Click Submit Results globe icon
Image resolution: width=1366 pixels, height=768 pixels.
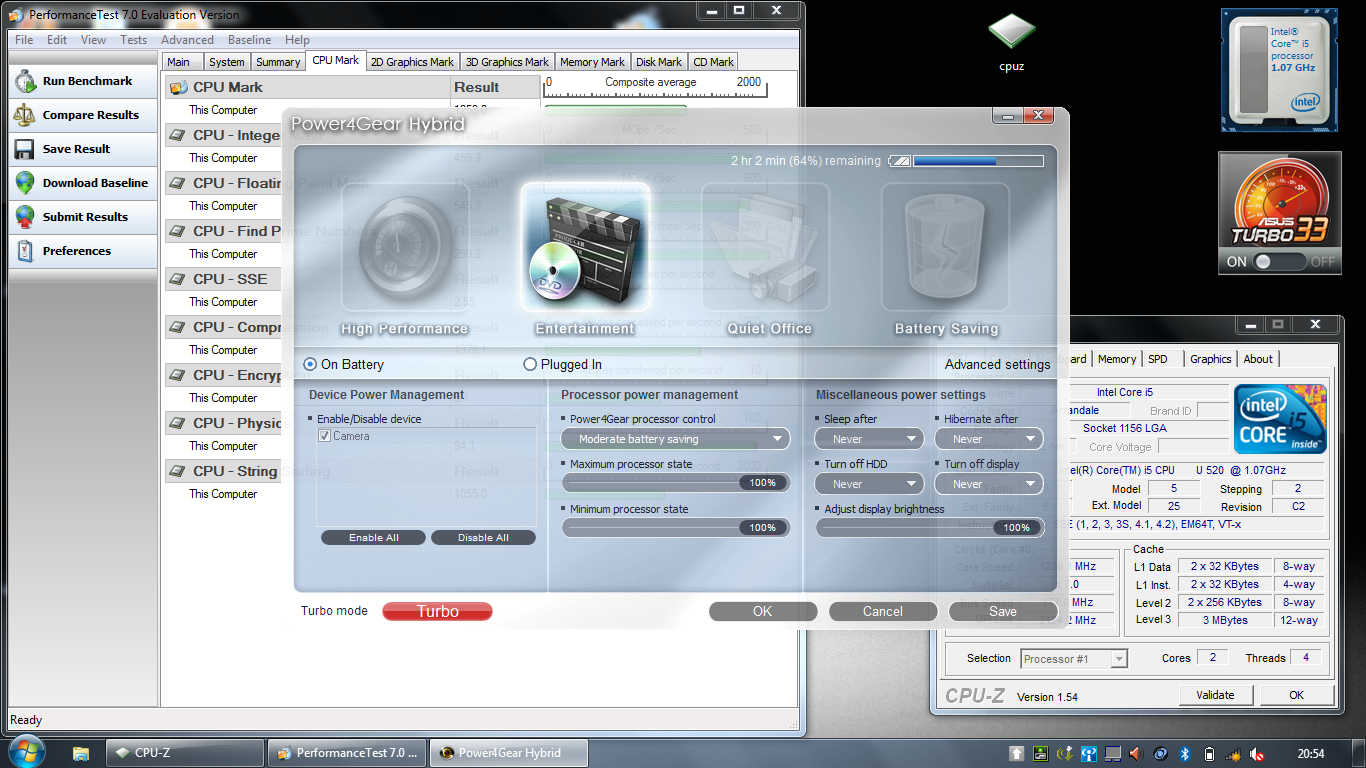coord(25,217)
